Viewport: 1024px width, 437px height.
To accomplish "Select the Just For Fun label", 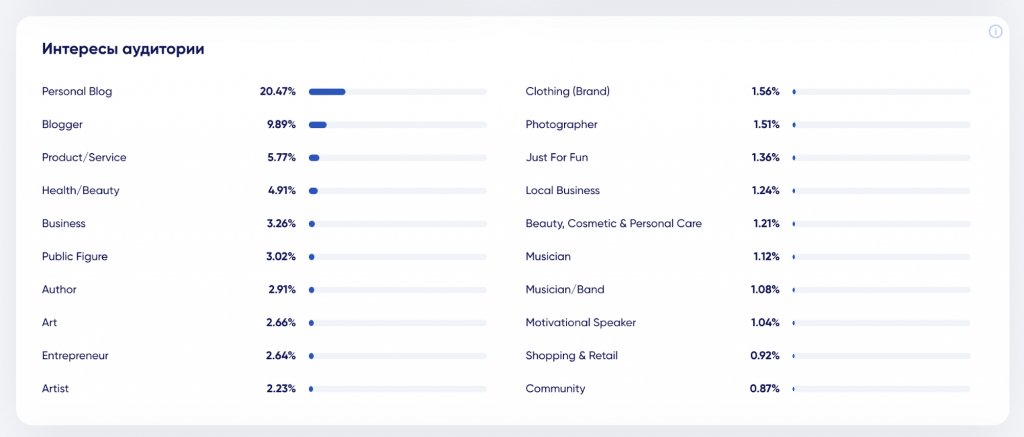I will 557,157.
